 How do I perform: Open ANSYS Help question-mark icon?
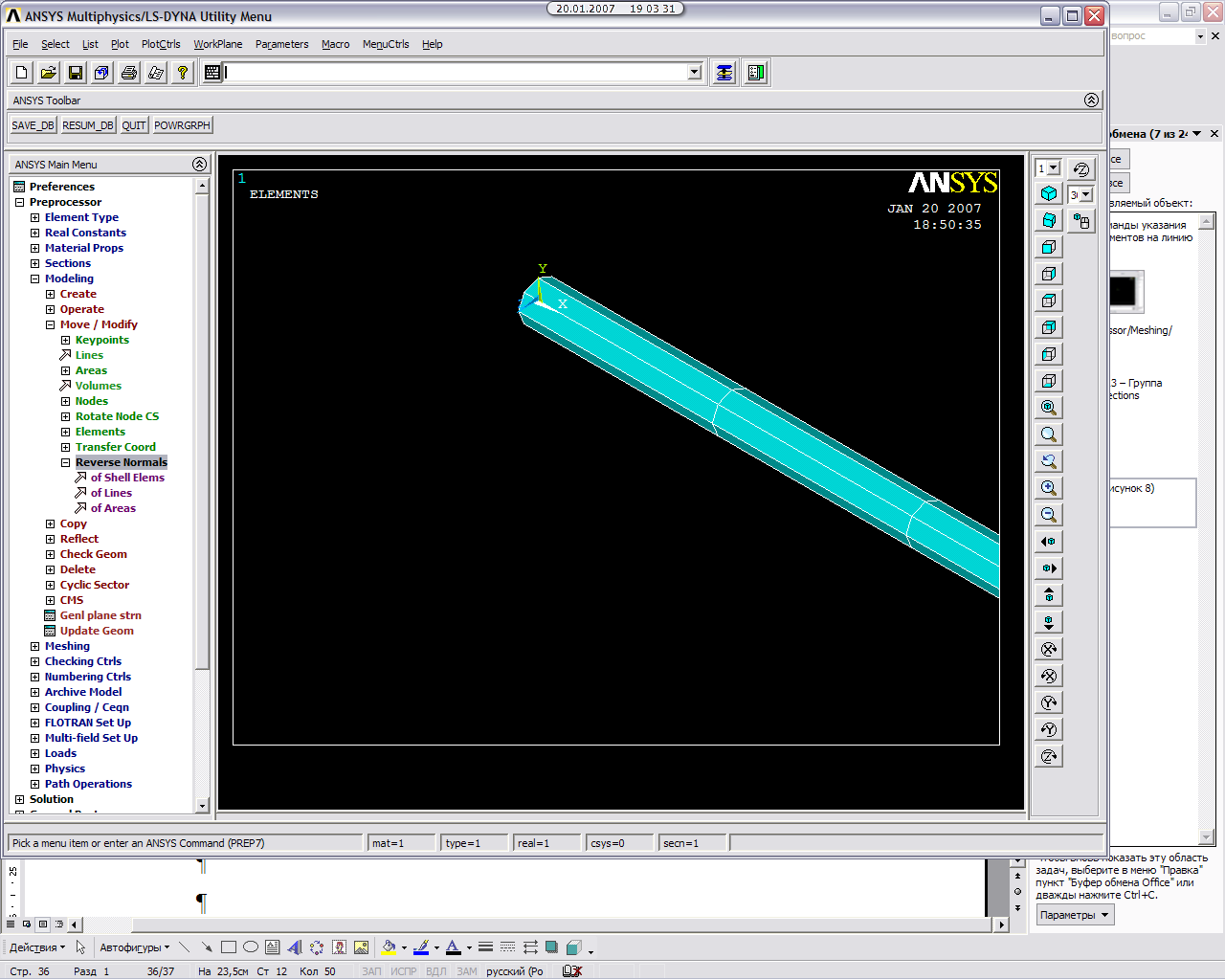pos(183,73)
